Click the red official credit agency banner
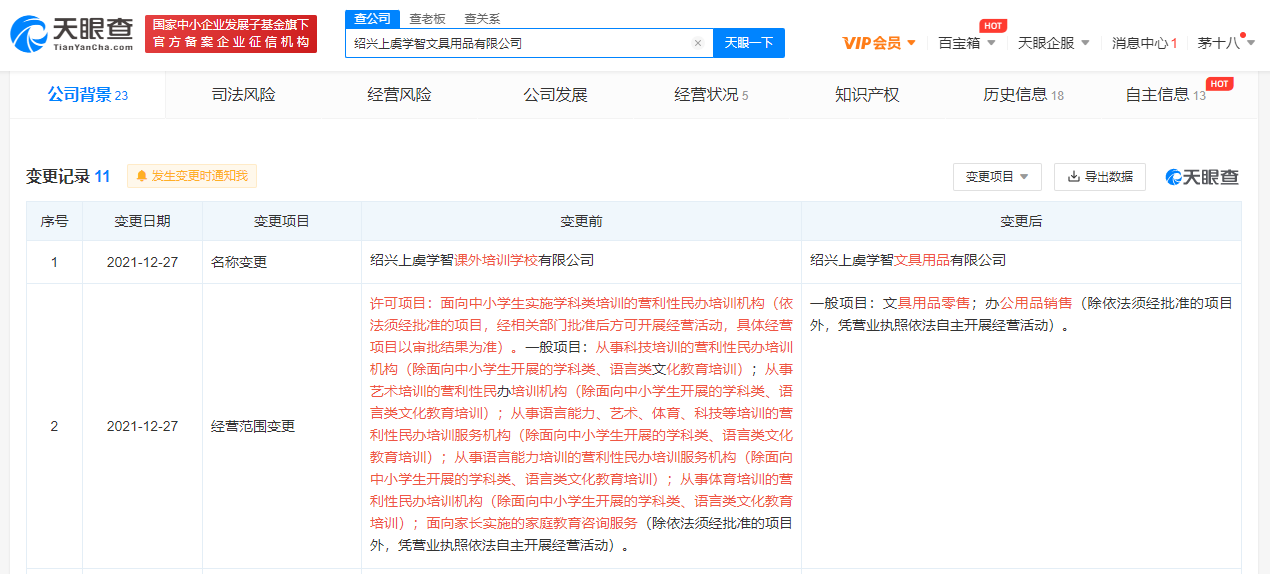Viewport: 1270px width, 574px height. [x=231, y=34]
